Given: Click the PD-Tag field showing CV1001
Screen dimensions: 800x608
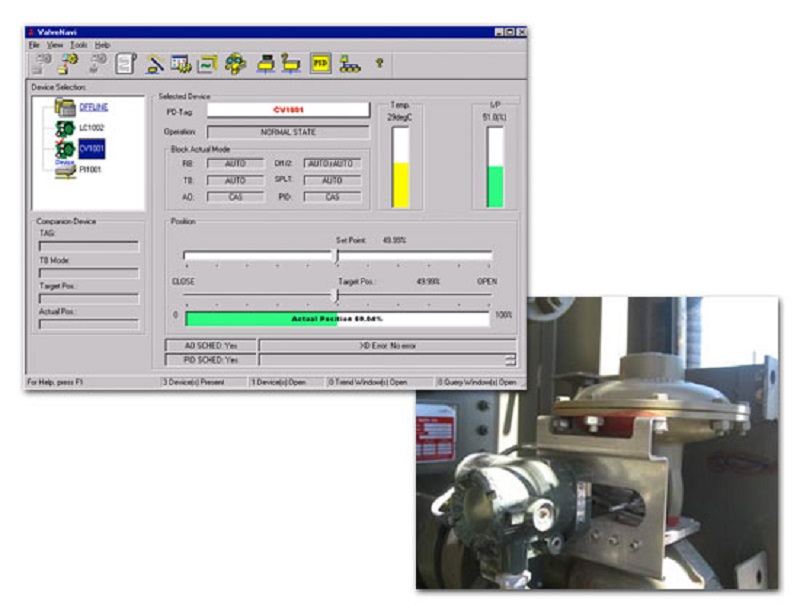Looking at the screenshot, I should (x=288, y=110).
